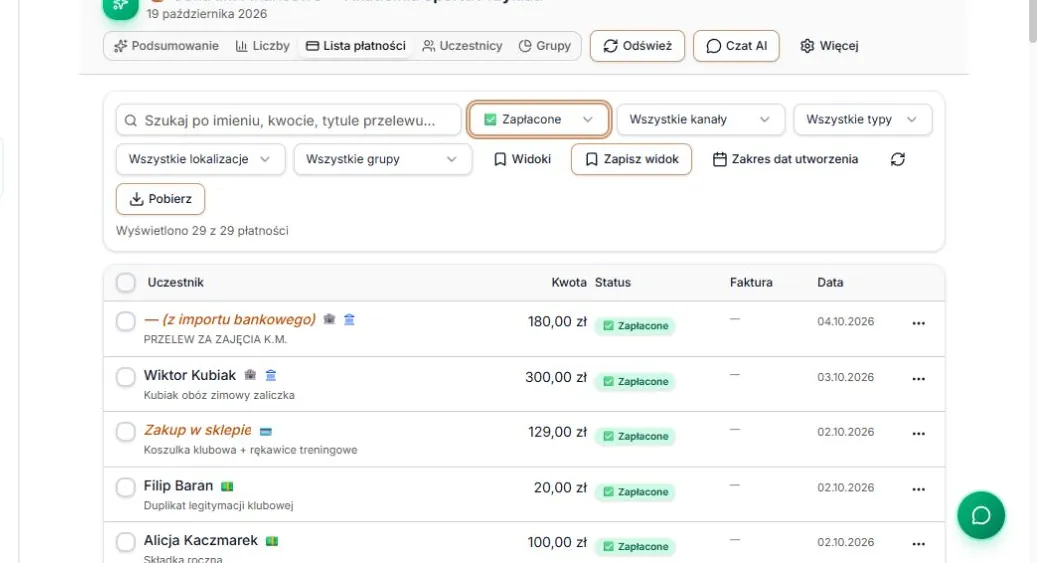
Task: Open row menu for 180,00 zł payment
Action: (x=919, y=323)
